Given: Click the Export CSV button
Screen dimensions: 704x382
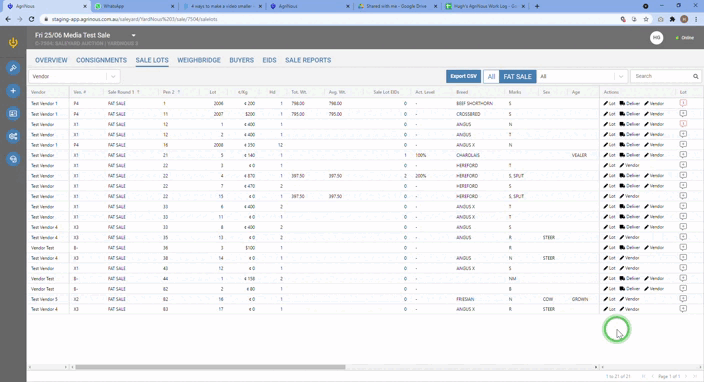Looking at the screenshot, I should [463, 76].
